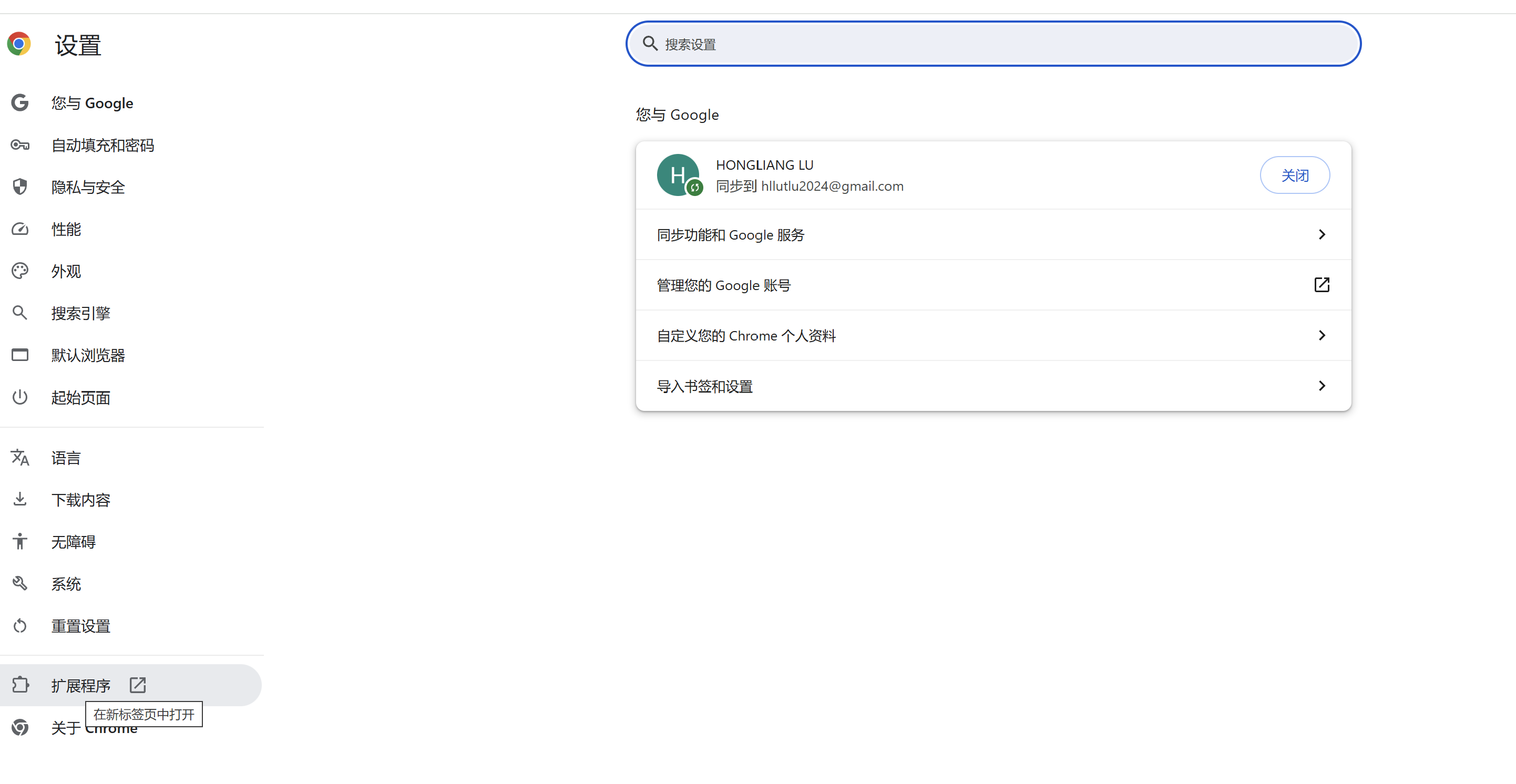Viewport: 1516px width, 784px height.
Task: Select 下载内容 from the sidebar
Action: pos(80,500)
